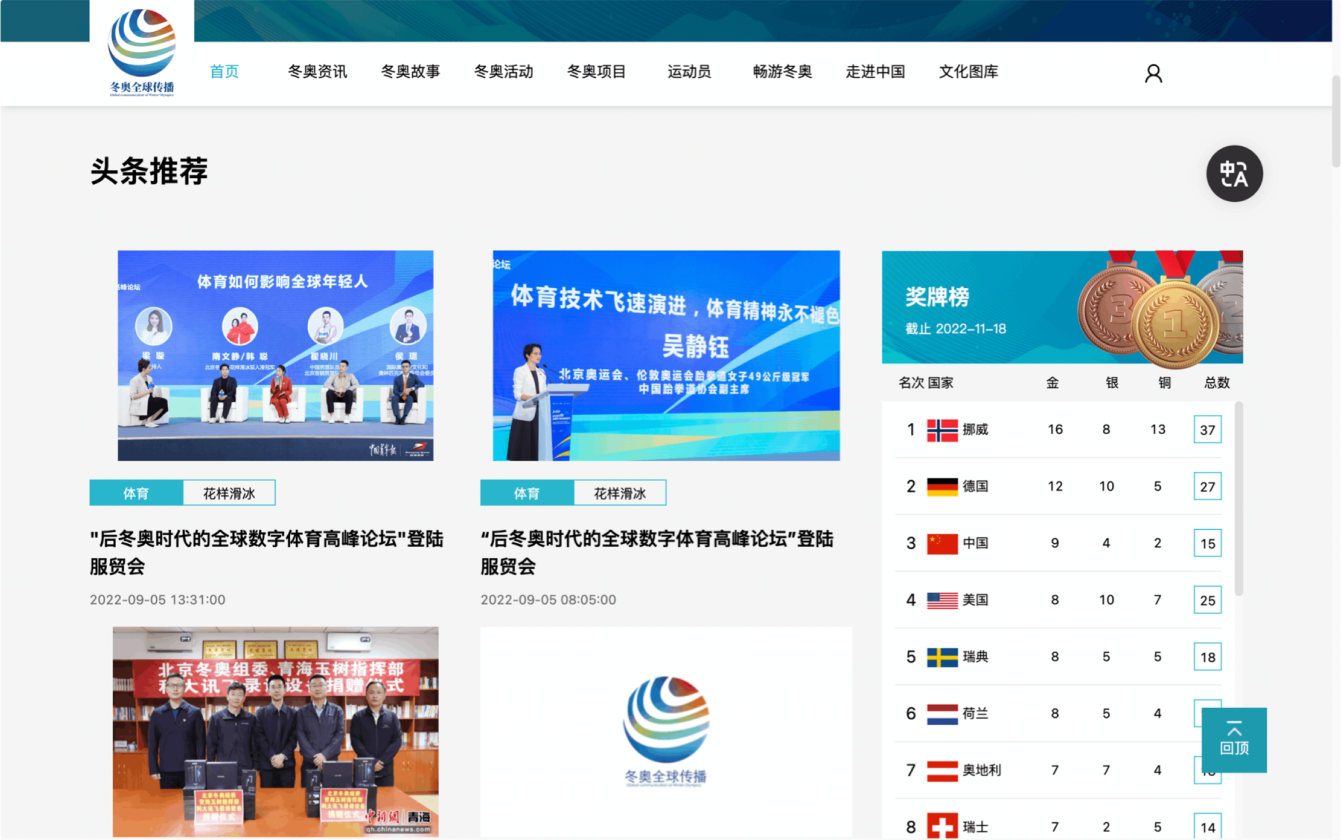The height and width of the screenshot is (840, 1342).
Task: Open thumbnail 体育如何影响全球年轻人
Action: pos(275,355)
